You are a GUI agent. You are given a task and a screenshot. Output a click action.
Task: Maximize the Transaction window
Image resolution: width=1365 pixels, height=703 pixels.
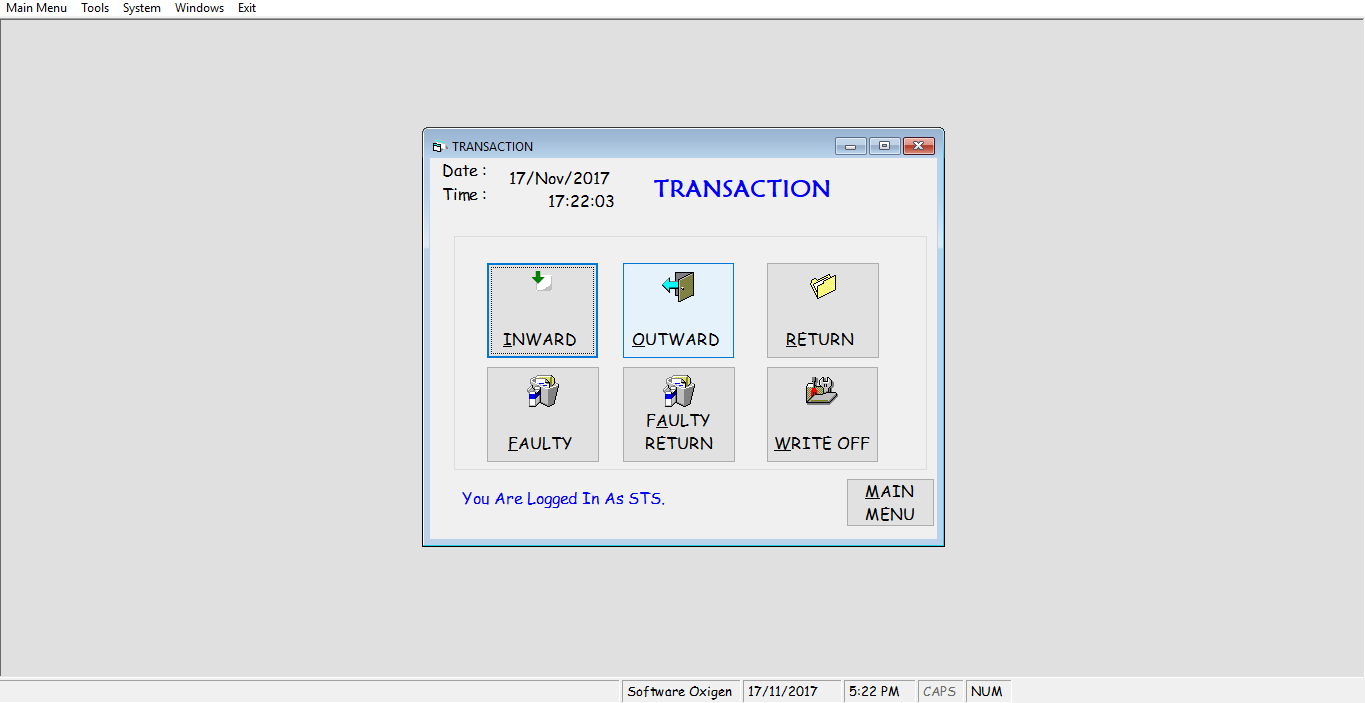click(x=884, y=146)
